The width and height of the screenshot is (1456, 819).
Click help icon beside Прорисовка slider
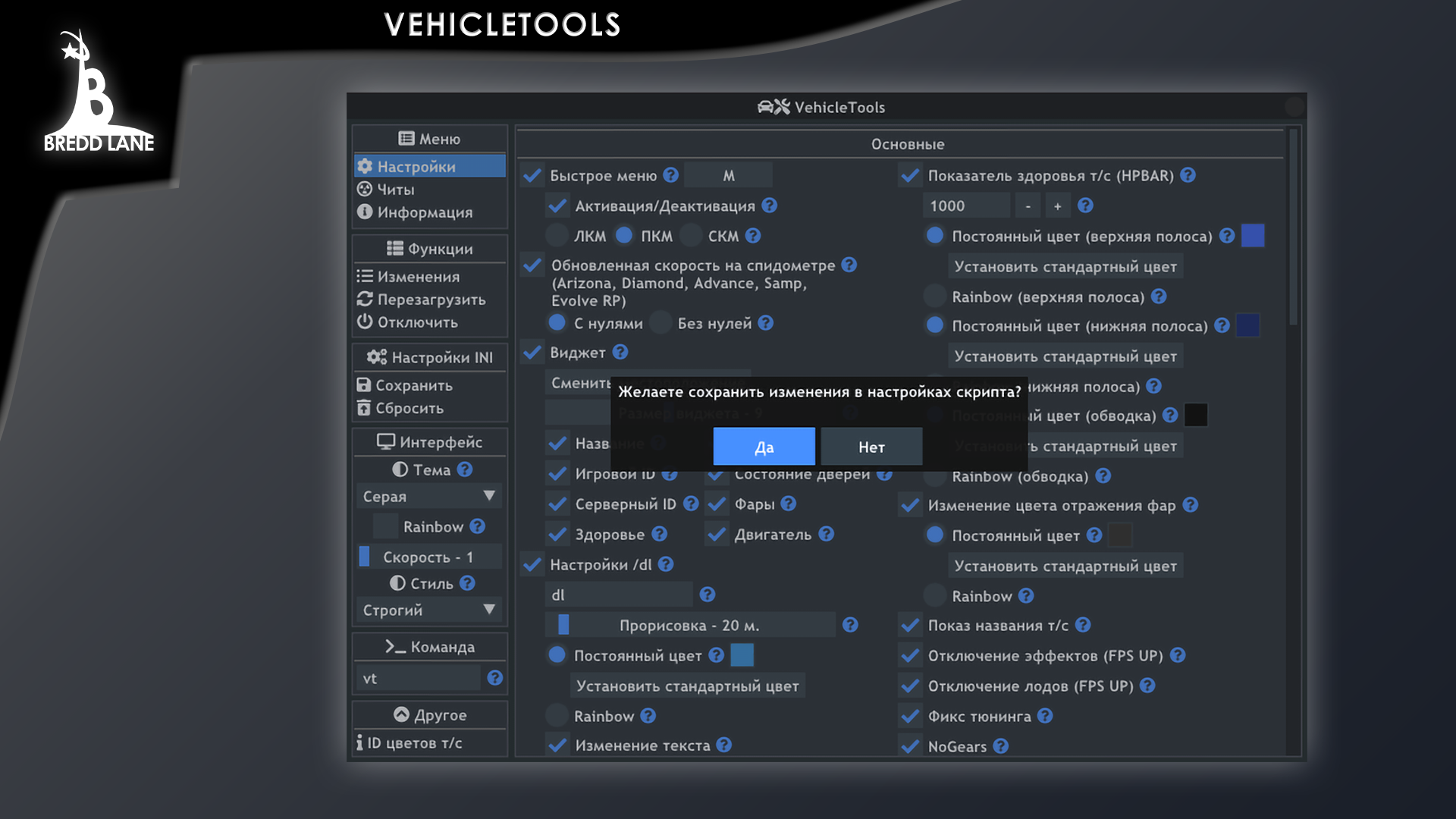(849, 625)
